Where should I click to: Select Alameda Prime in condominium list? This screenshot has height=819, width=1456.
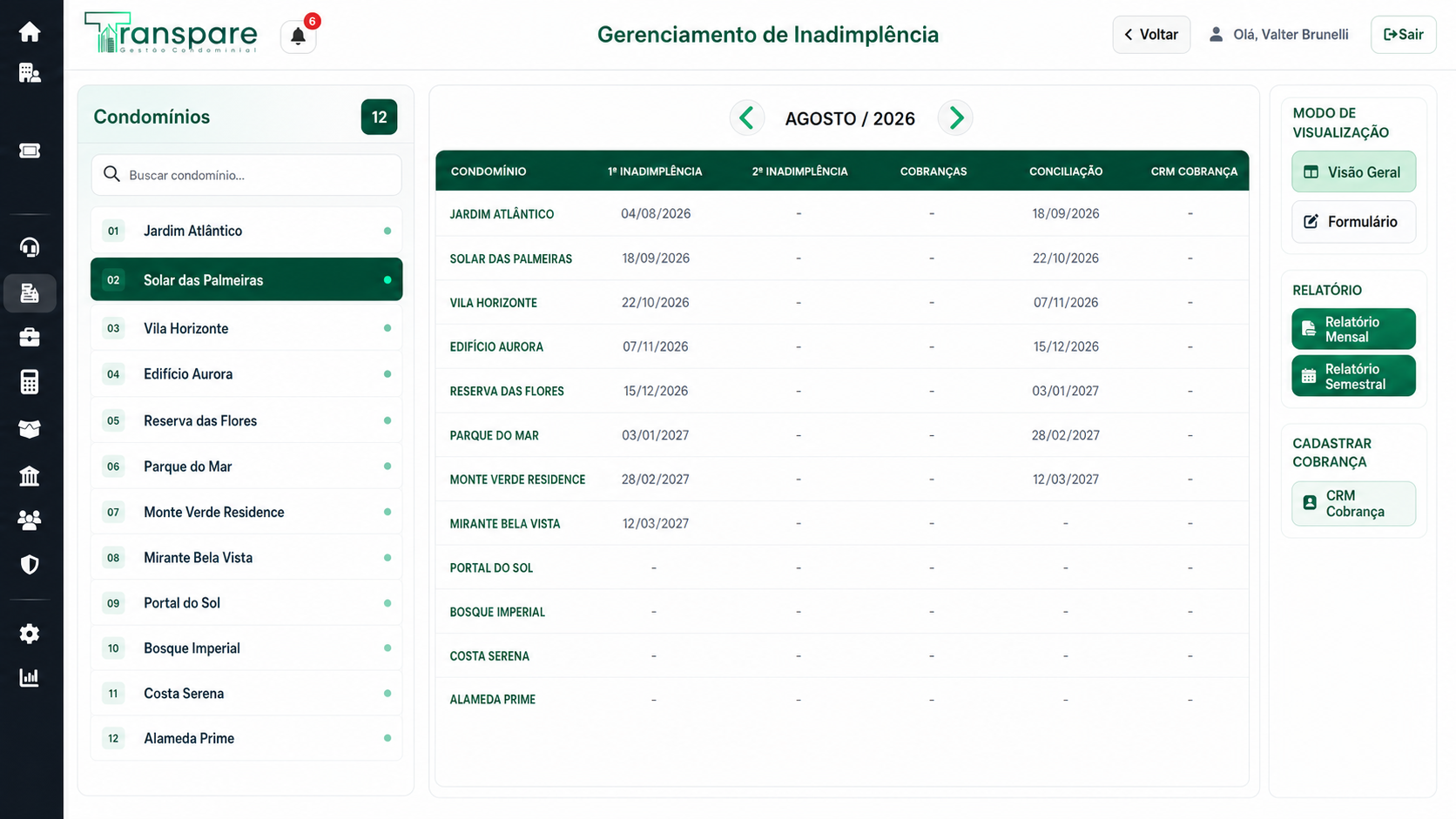[x=246, y=738]
